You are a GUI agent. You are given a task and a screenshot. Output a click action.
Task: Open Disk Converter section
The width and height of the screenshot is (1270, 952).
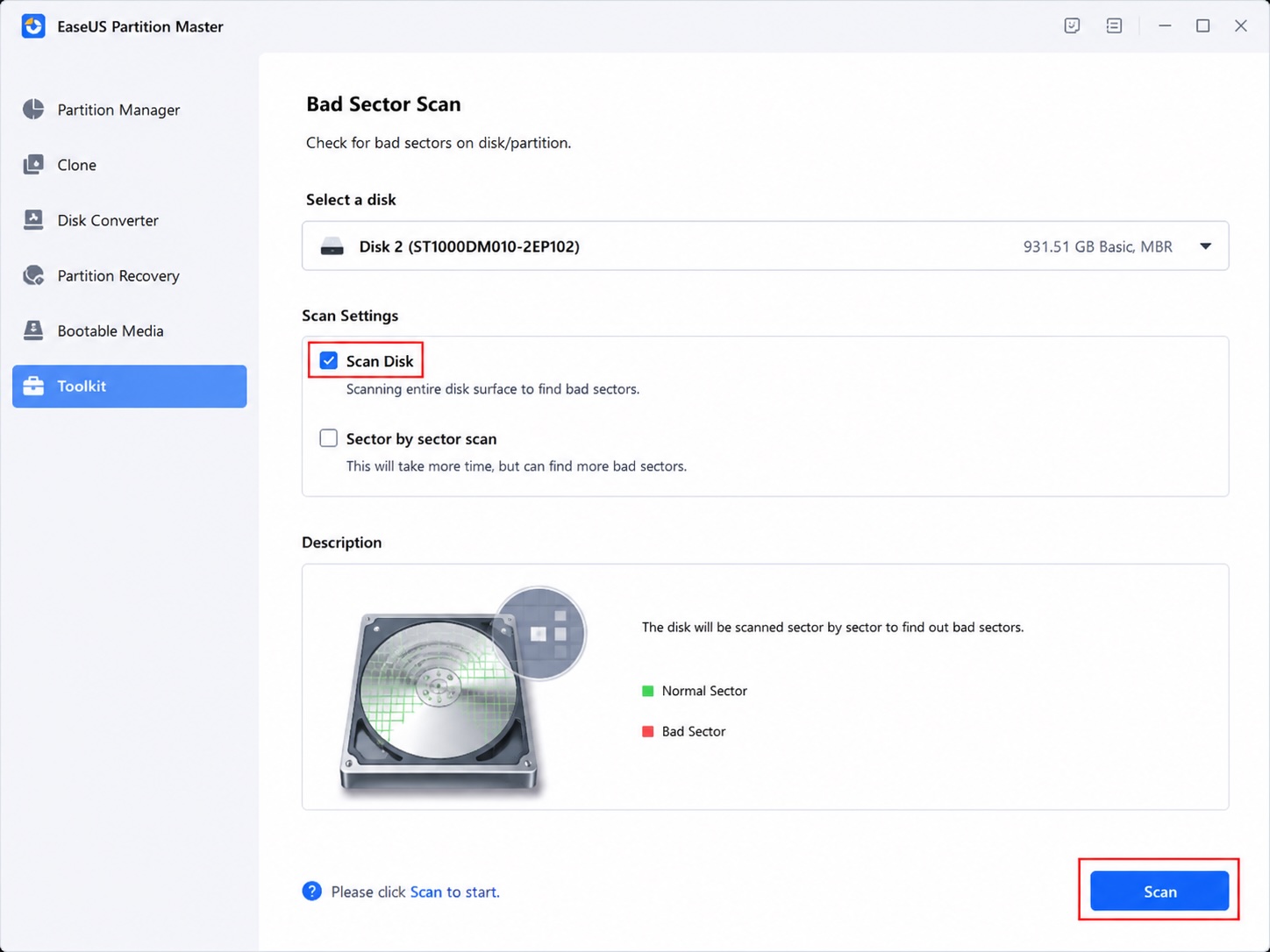pos(129,220)
